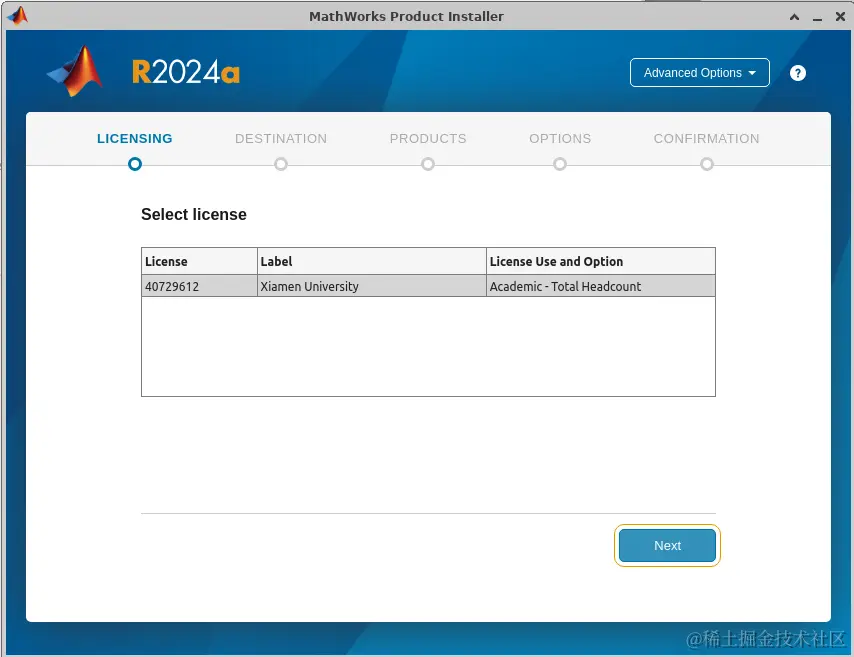Go to the CONFIRMATION step tab
The height and width of the screenshot is (657, 854).
[x=706, y=138]
